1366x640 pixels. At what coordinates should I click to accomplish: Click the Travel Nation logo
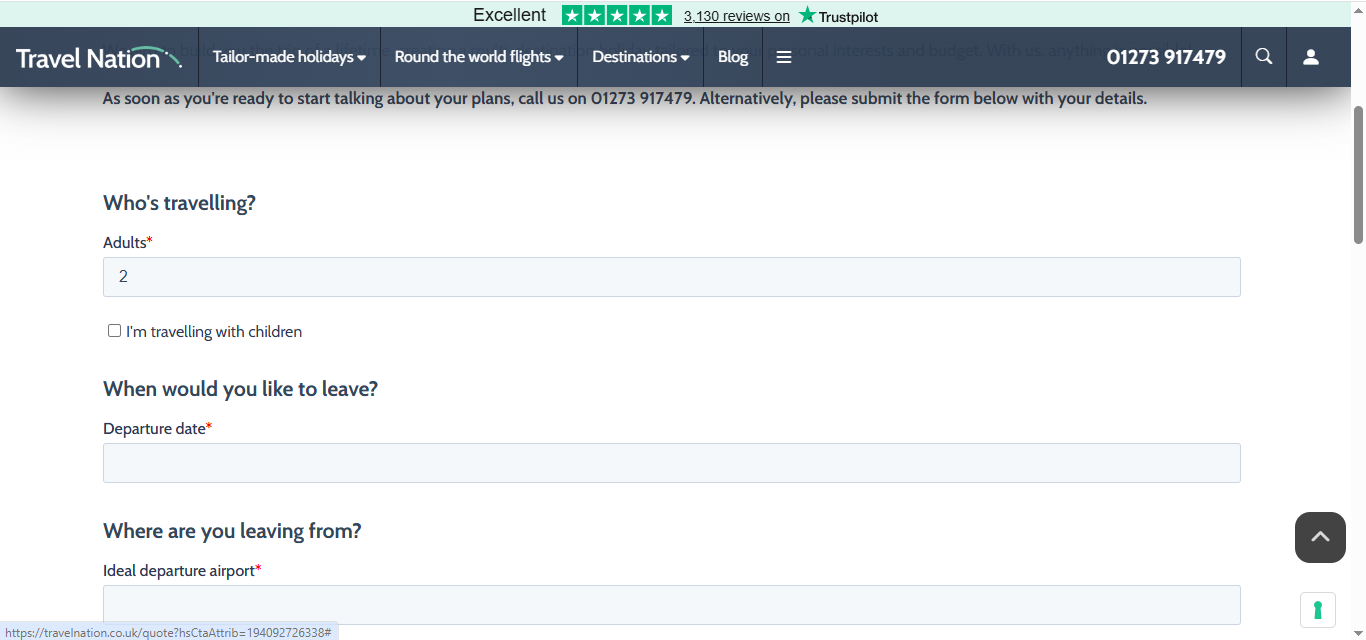point(98,57)
